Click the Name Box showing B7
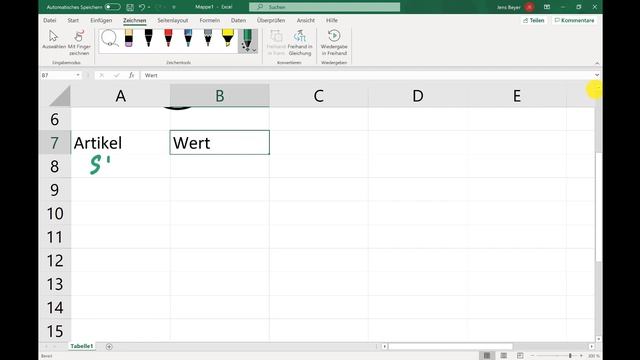The height and width of the screenshot is (360, 640). (x=58, y=75)
